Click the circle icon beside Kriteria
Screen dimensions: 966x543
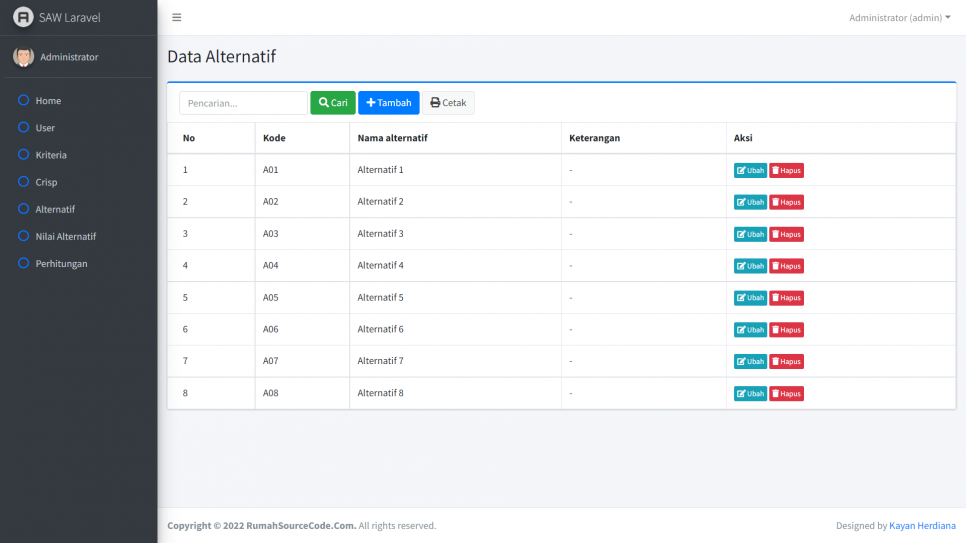(x=23, y=154)
